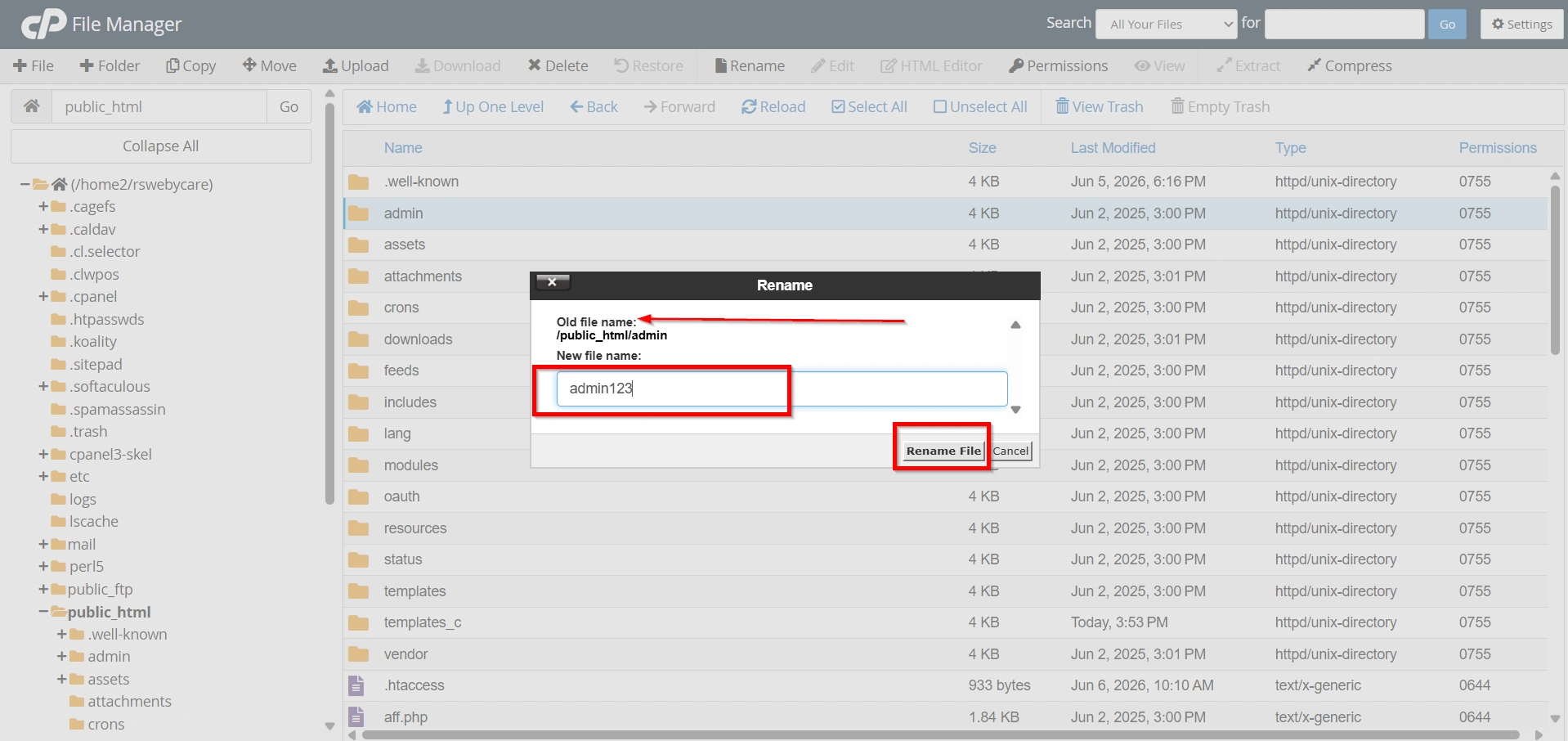Click the horizontal scrollbar under file list
This screenshot has height=741, width=1568.
pos(940,735)
